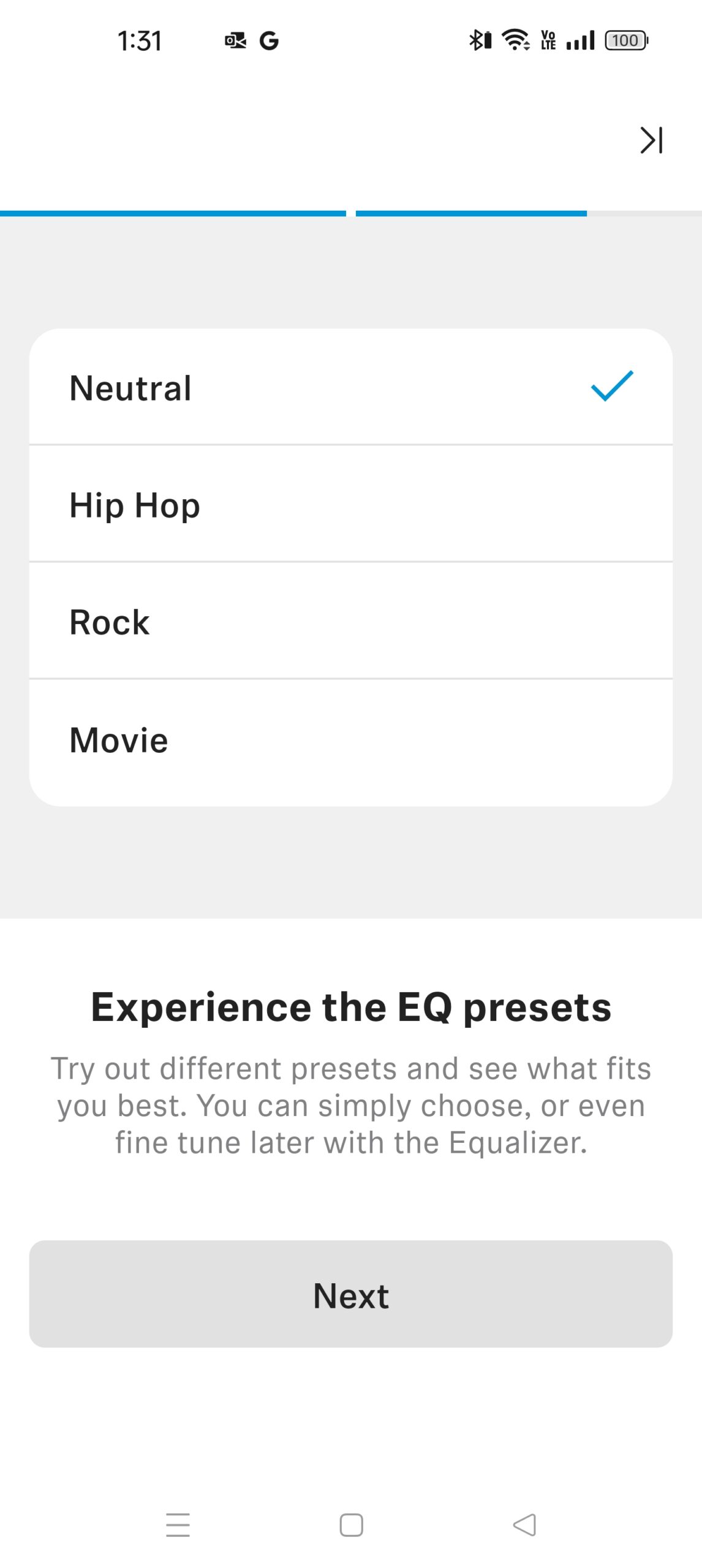Tap the skip onboarding arrow icon

tap(651, 140)
